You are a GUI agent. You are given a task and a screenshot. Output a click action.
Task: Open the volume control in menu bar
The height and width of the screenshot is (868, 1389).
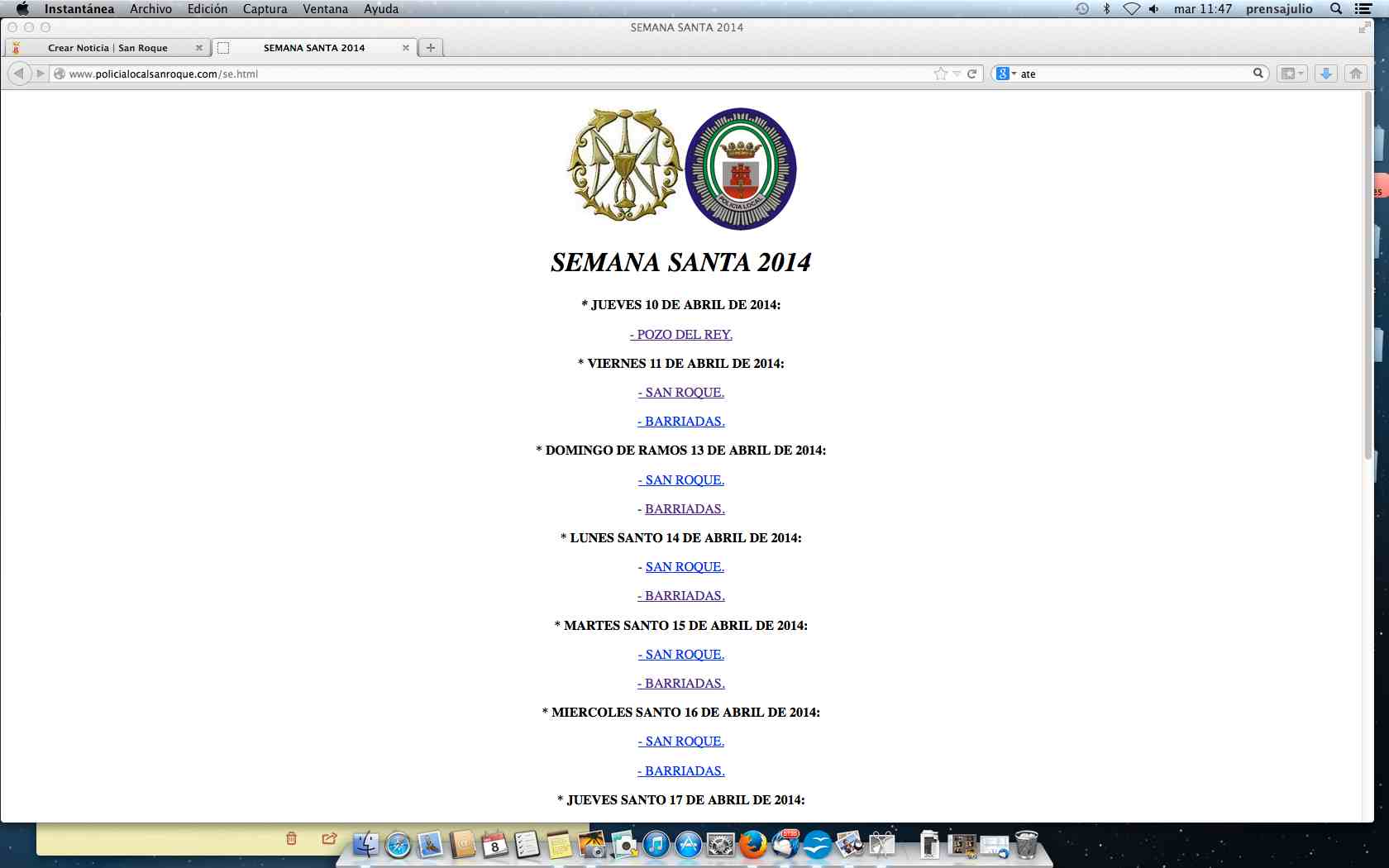[x=1154, y=9]
